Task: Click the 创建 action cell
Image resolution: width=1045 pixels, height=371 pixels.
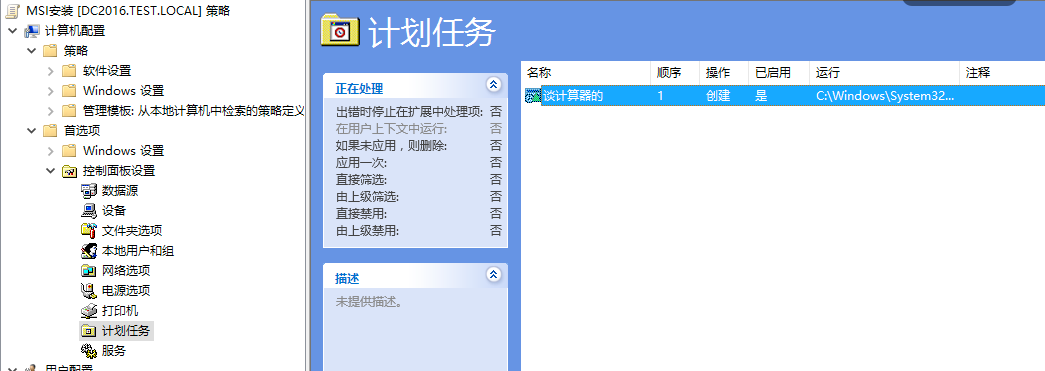Action: pos(718,96)
